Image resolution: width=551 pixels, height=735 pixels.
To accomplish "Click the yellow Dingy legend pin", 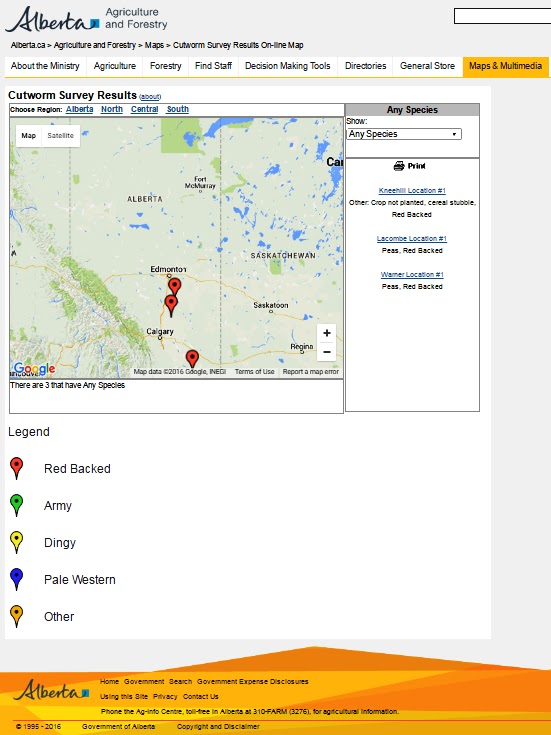I will pos(16,542).
